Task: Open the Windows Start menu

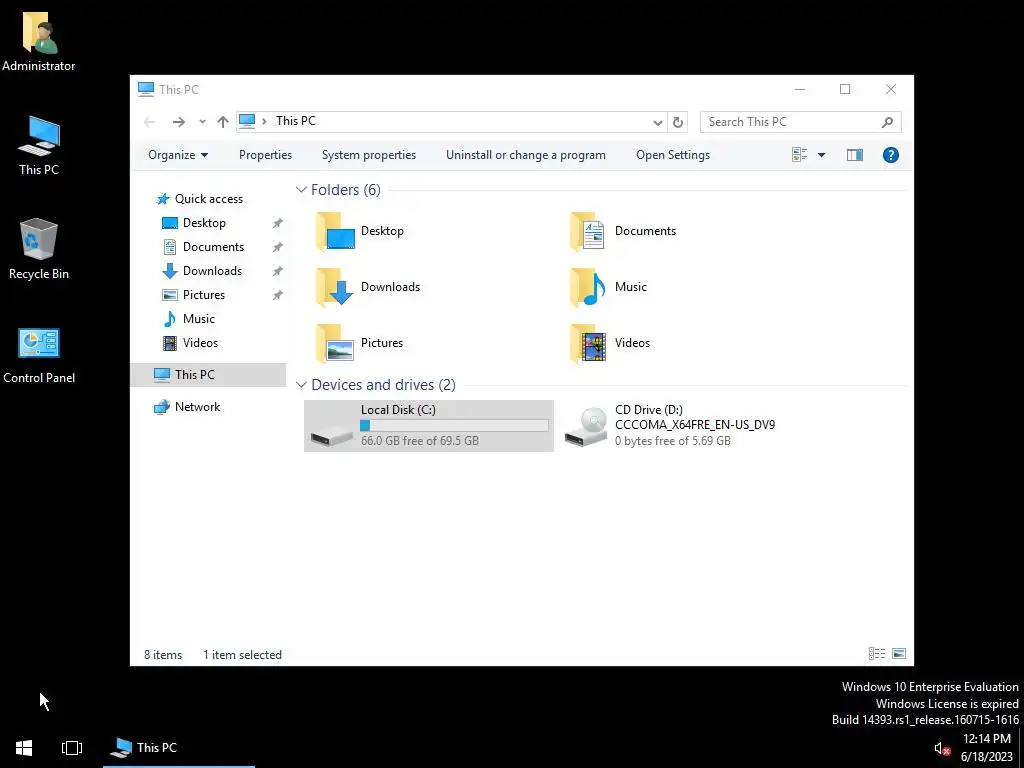Action: pyautogui.click(x=24, y=748)
